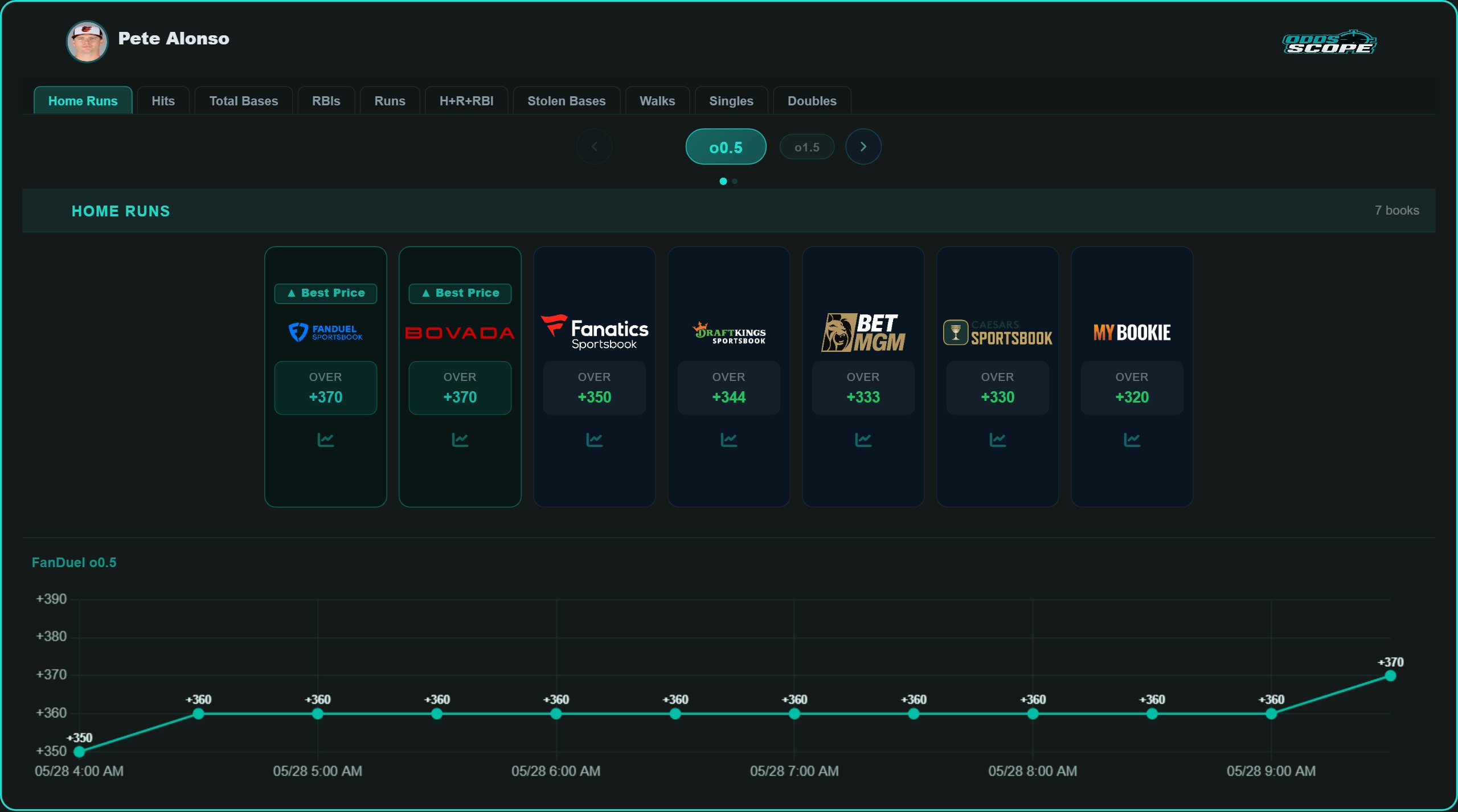
Task: Click the first carousel page dot
Action: 723,181
